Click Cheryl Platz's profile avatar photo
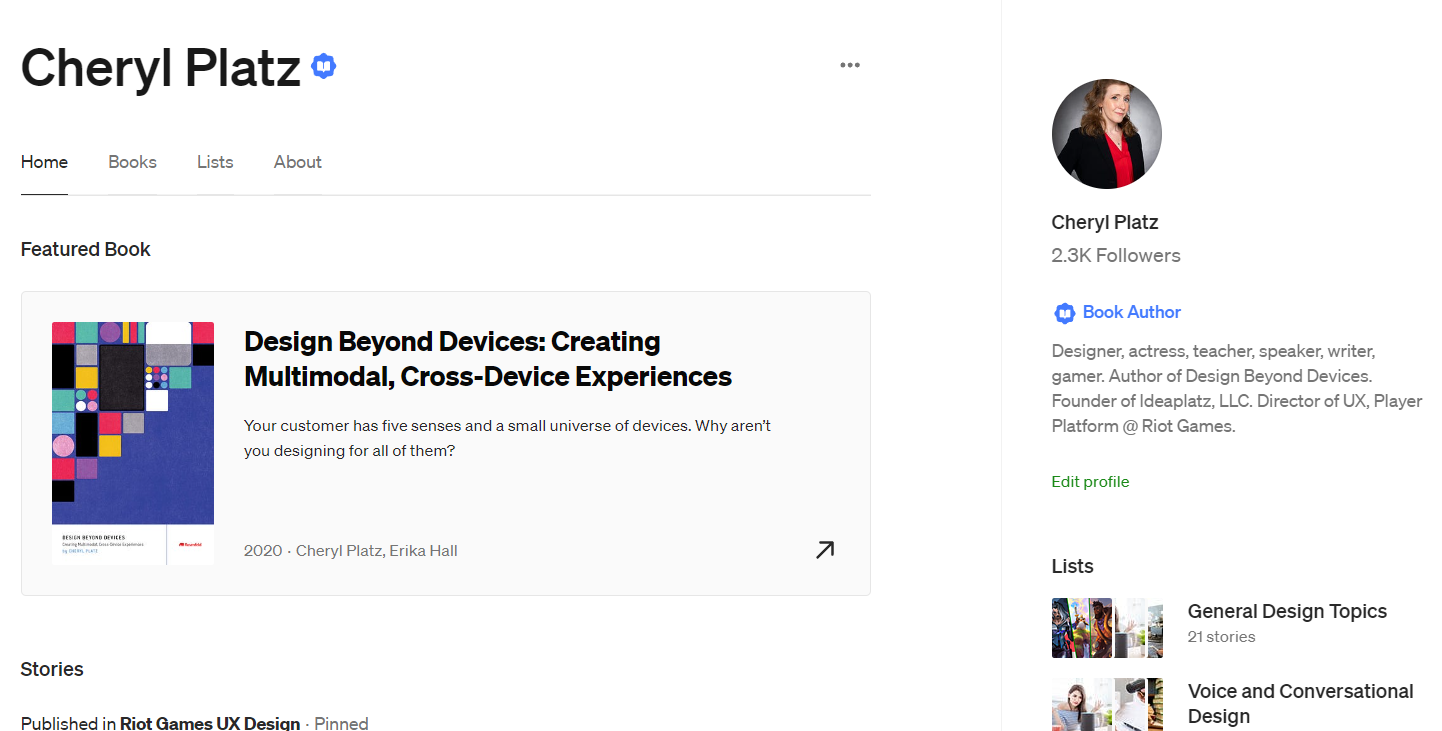The height and width of the screenshot is (731, 1442). 1106,134
